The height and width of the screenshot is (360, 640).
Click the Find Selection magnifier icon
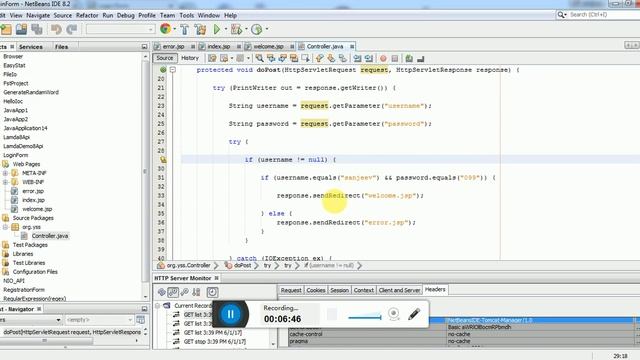pyautogui.click(x=259, y=58)
